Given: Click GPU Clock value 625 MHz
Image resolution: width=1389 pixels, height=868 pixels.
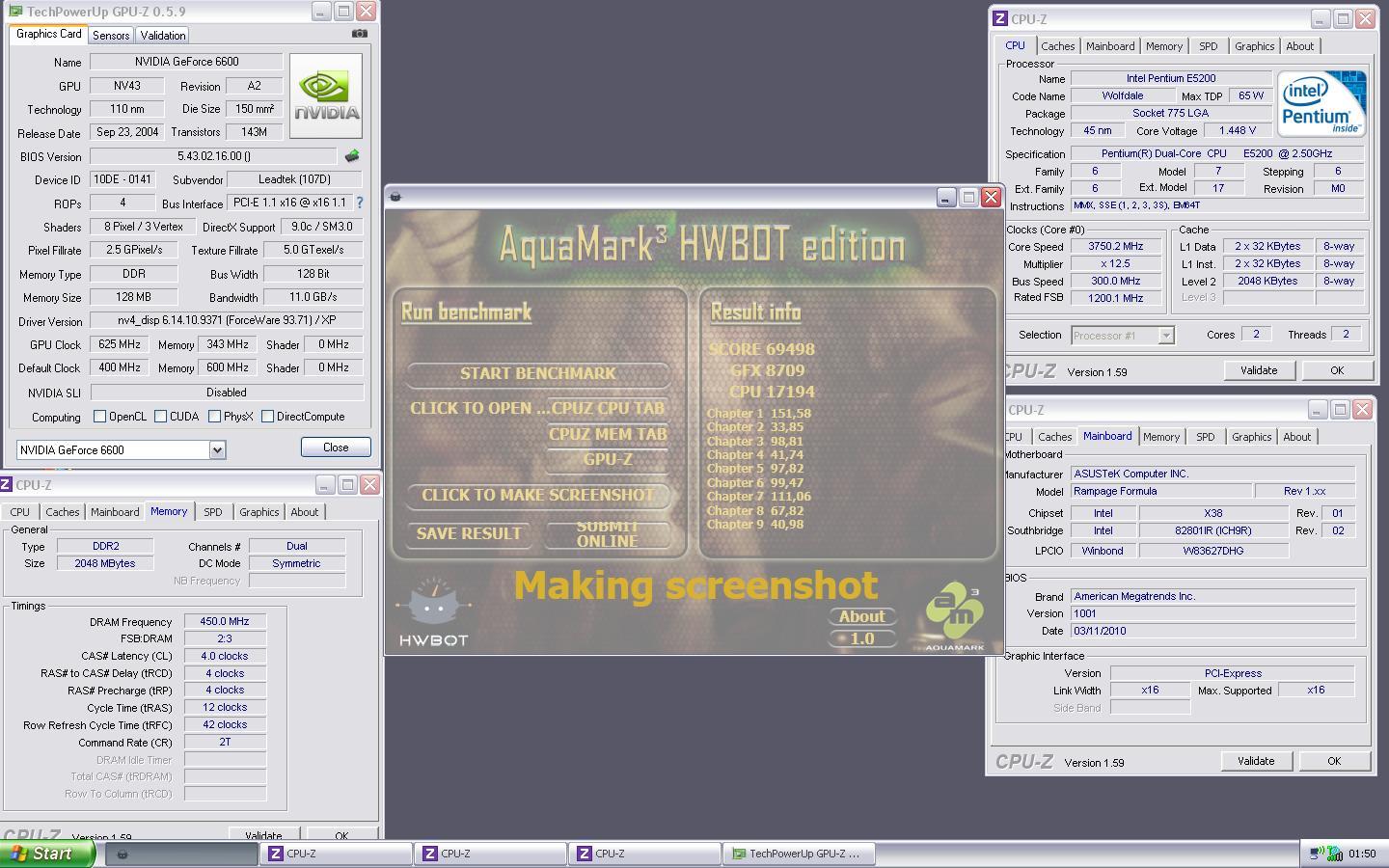Looking at the screenshot, I should coord(119,344).
